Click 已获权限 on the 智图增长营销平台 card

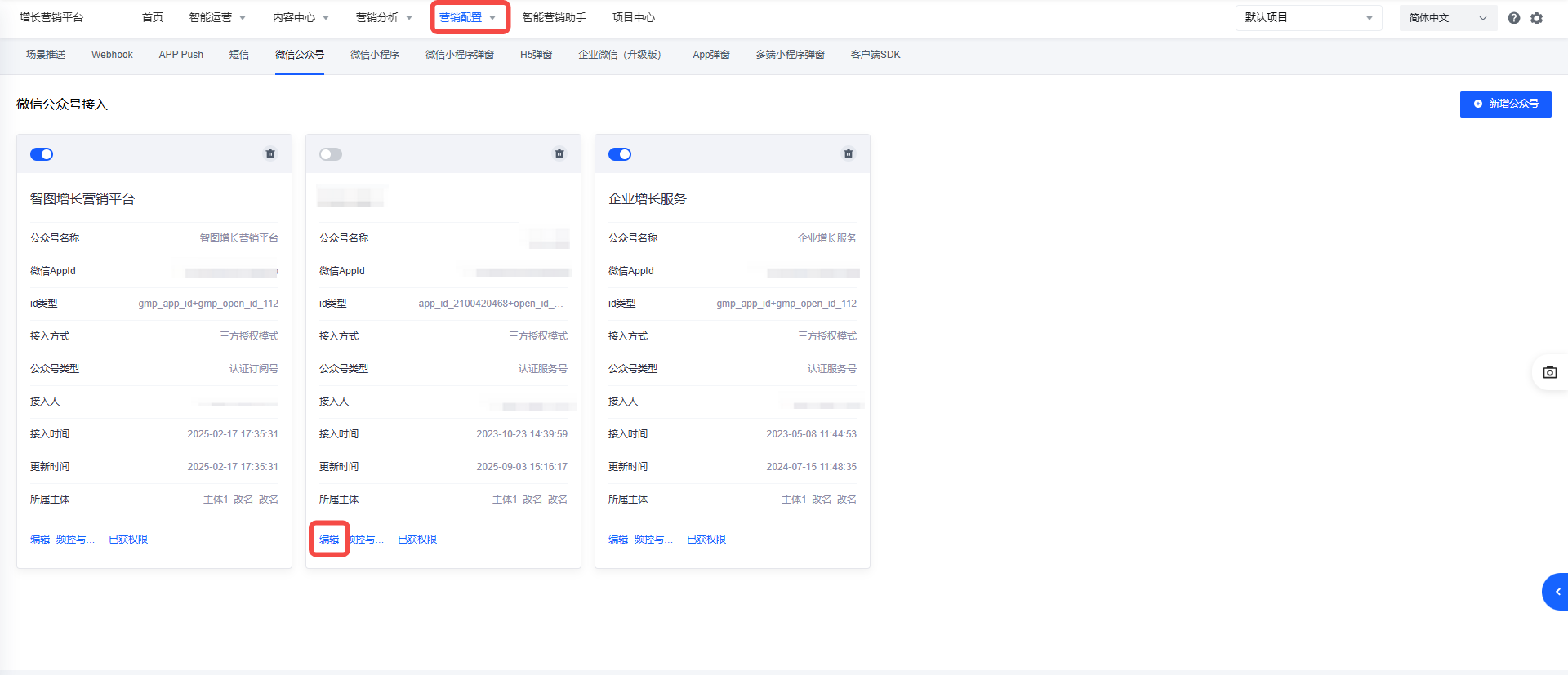click(x=128, y=540)
